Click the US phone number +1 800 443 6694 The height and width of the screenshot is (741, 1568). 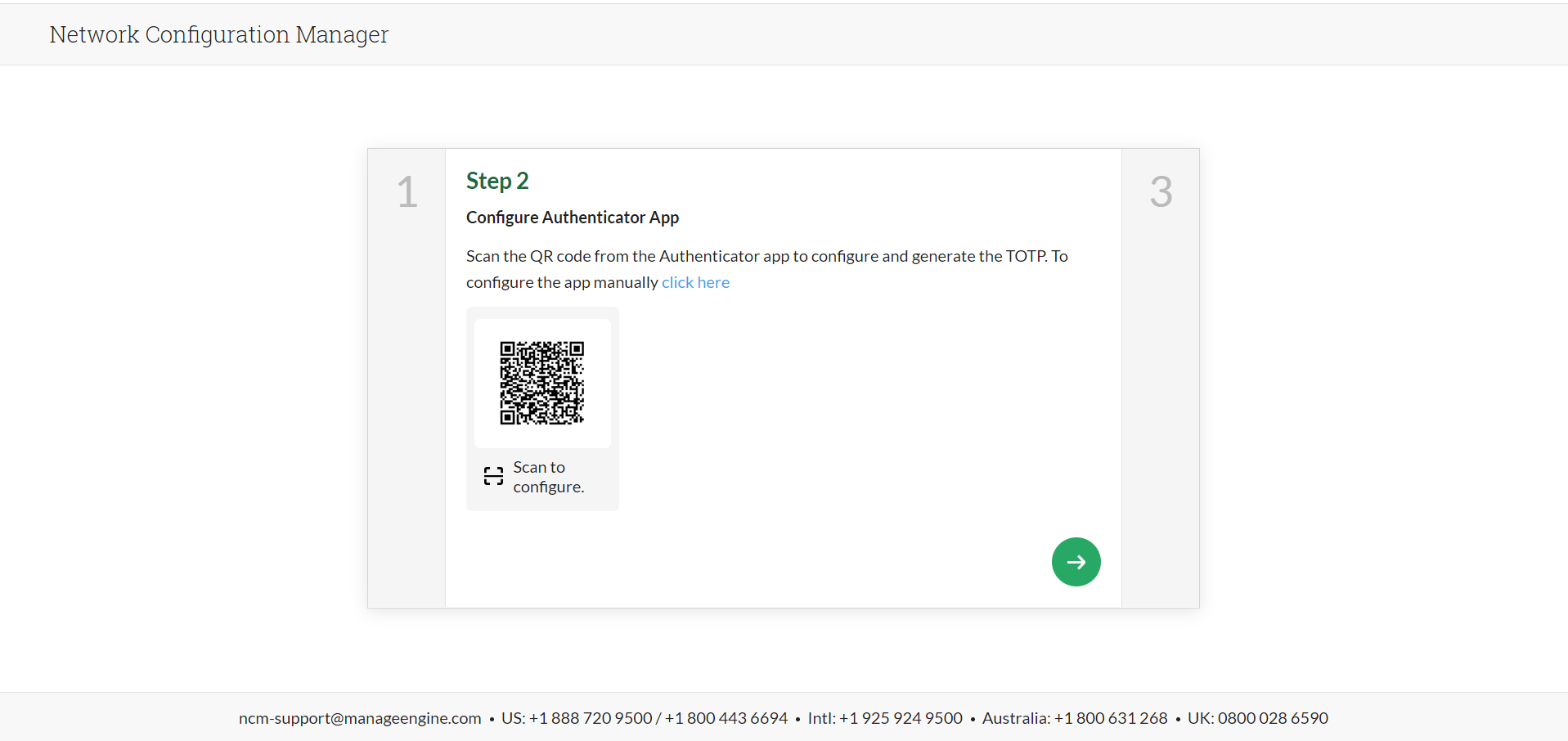pos(726,718)
